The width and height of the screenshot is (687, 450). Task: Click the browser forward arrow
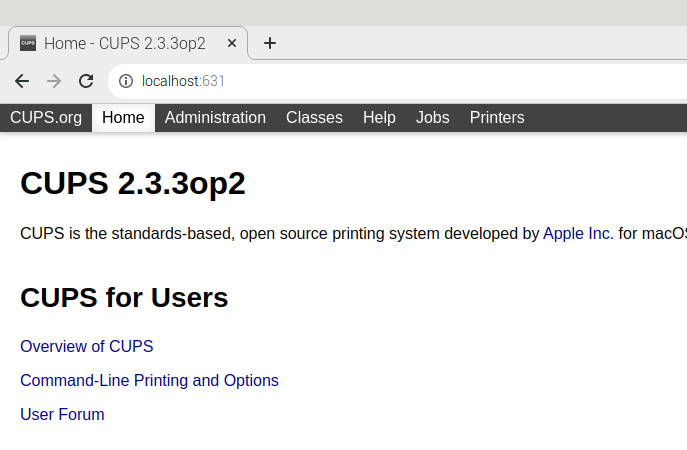(54, 81)
